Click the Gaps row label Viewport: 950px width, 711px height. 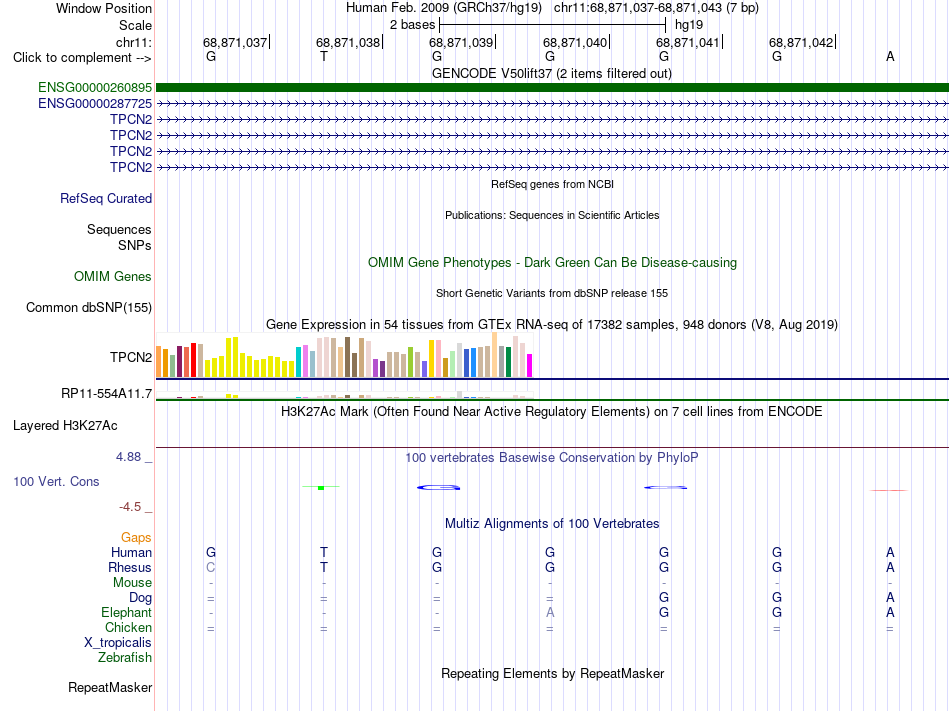(x=136, y=538)
